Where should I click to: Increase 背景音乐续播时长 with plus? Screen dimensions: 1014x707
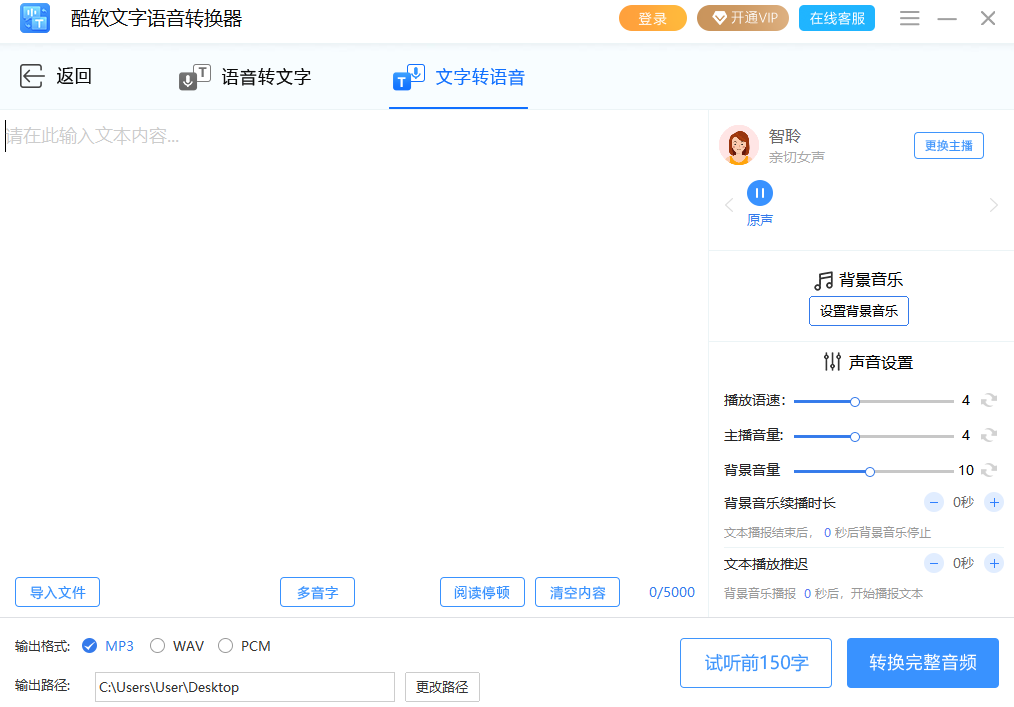pyautogui.click(x=994, y=502)
